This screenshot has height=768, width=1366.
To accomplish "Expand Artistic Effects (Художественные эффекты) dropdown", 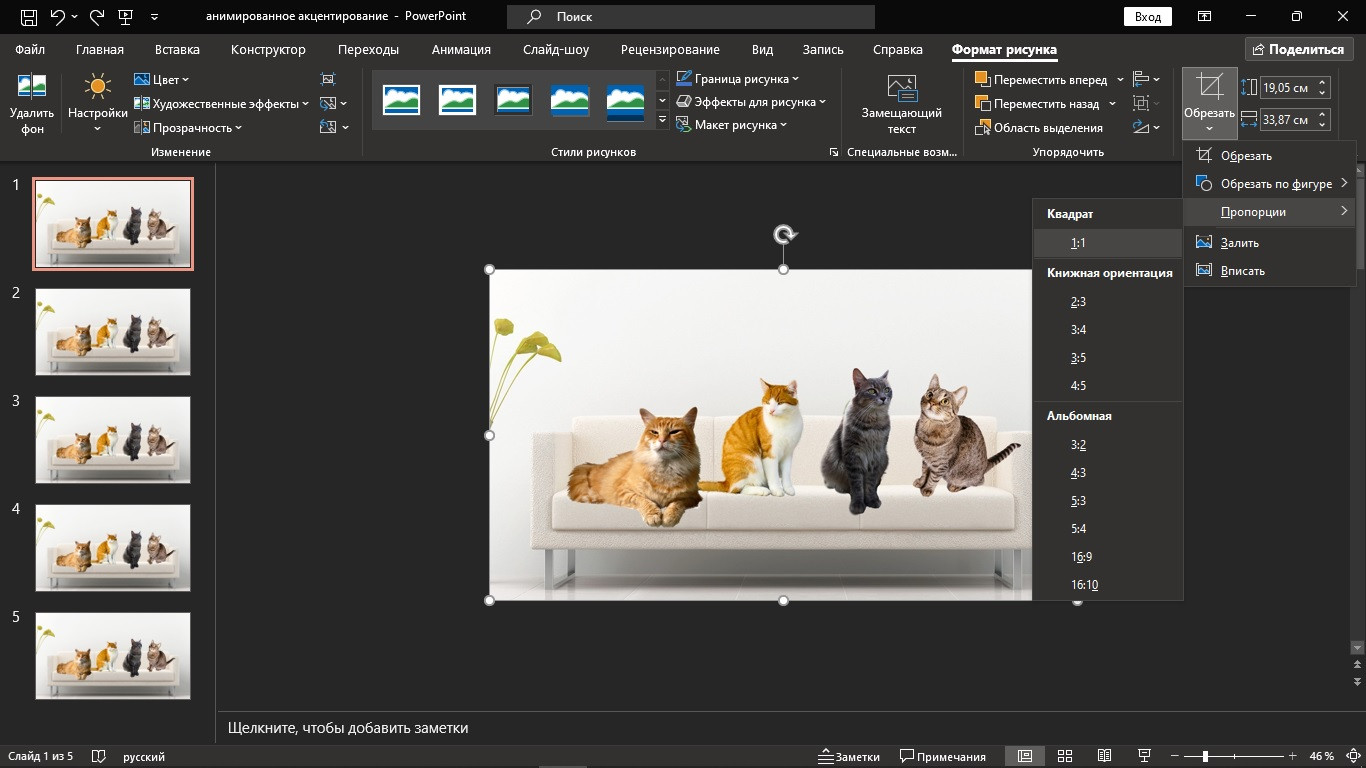I will 222,104.
